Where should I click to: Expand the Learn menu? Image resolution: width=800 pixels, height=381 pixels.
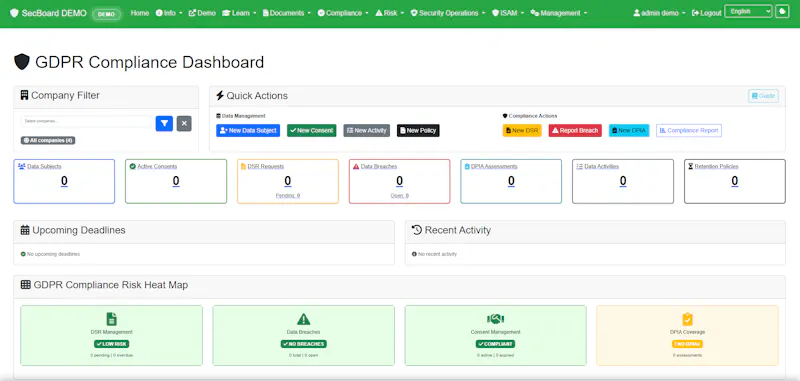(x=239, y=13)
